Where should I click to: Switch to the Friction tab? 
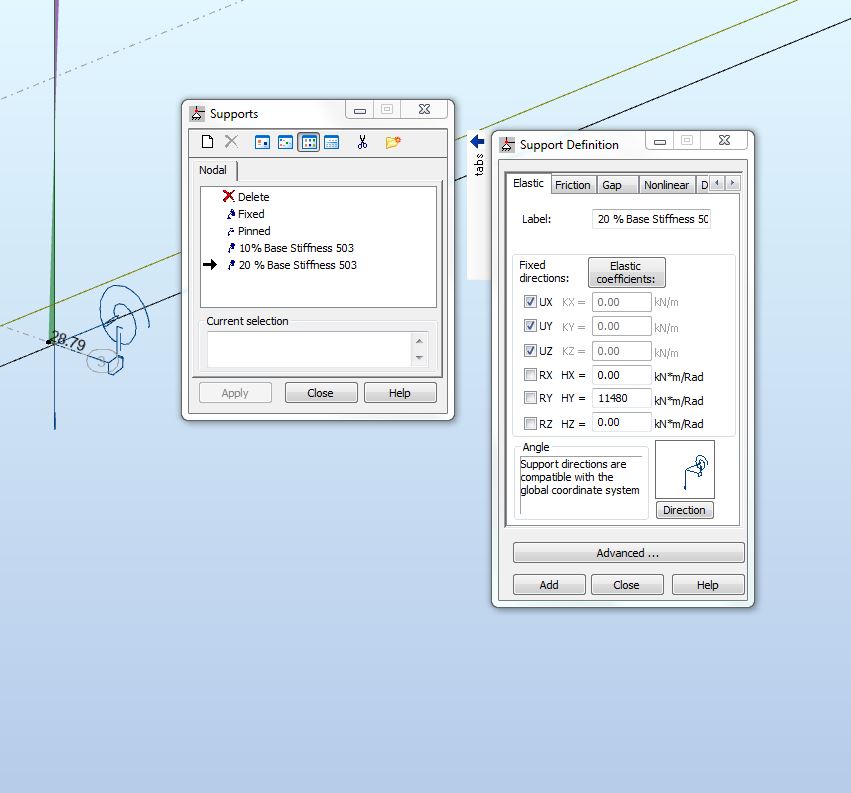click(x=572, y=184)
